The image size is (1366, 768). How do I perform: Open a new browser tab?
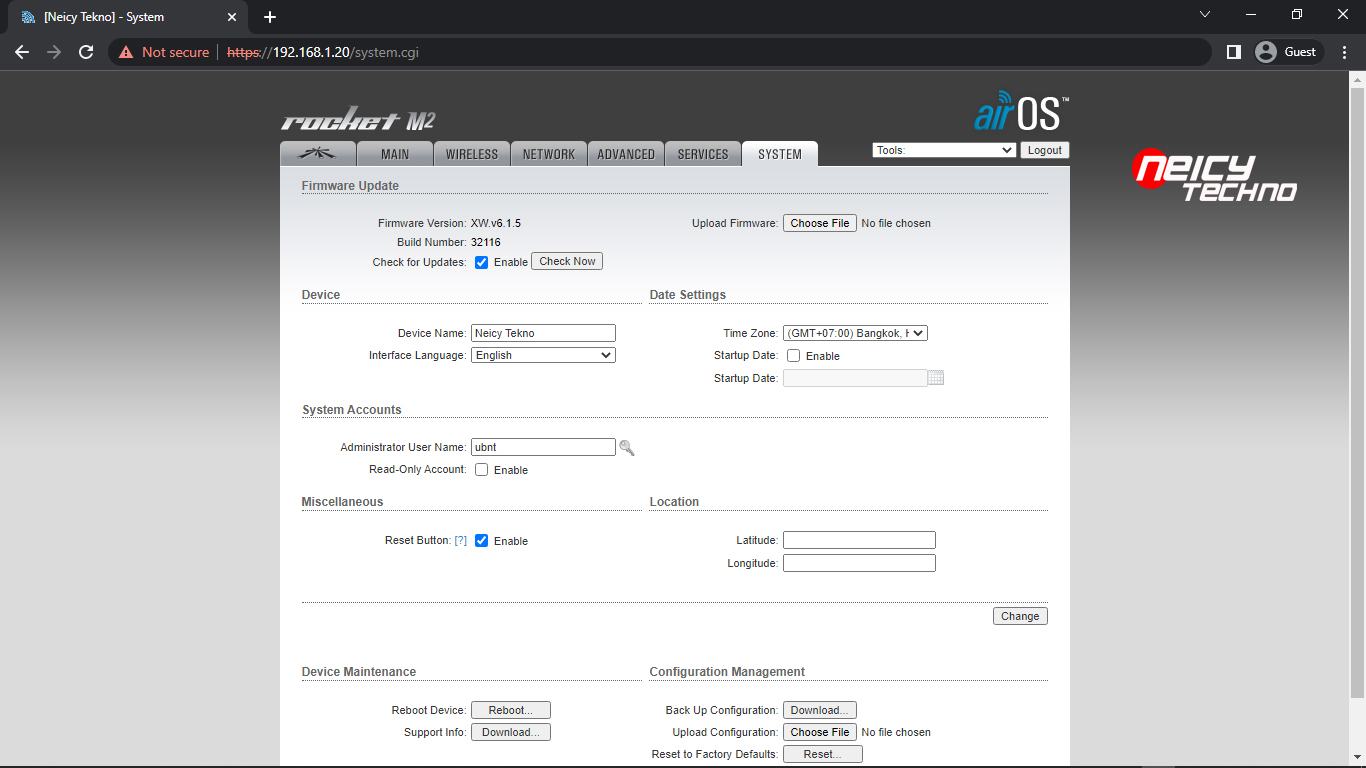tap(270, 17)
